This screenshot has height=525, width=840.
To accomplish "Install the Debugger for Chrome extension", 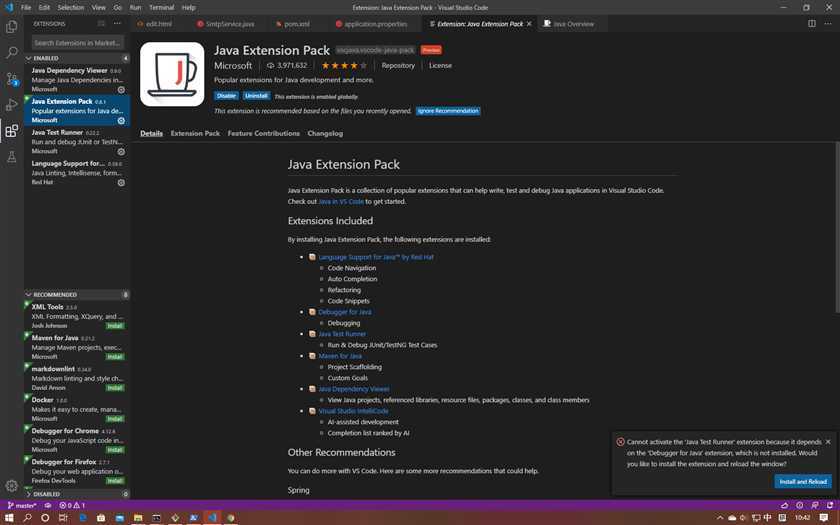I will click(115, 450).
